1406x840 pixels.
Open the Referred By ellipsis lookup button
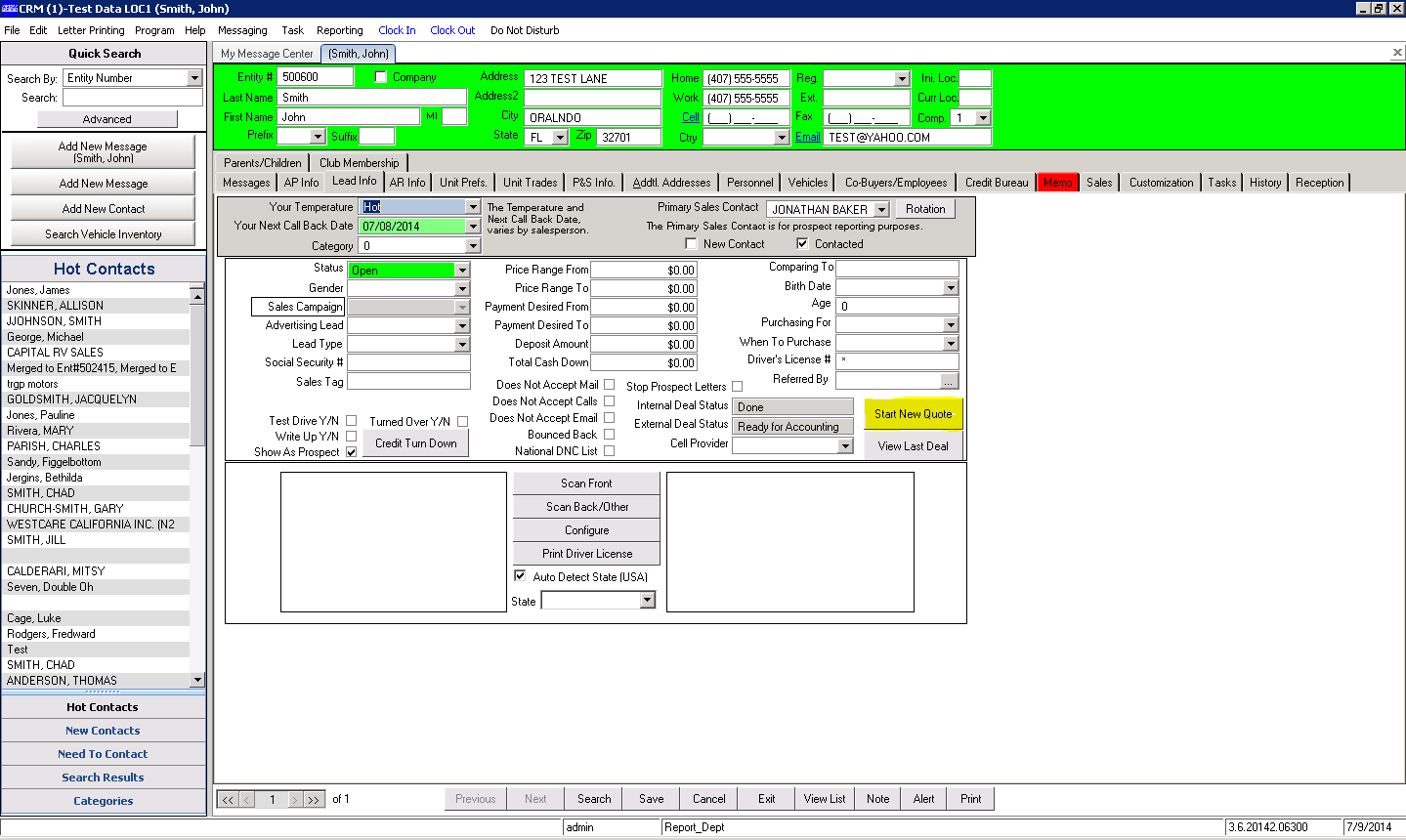948,381
